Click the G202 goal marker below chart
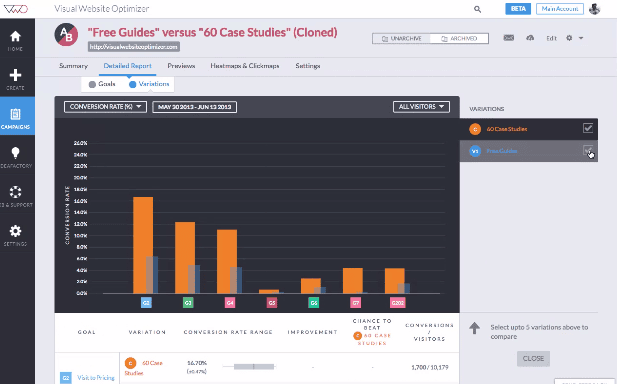The width and height of the screenshot is (617, 384). [397, 303]
